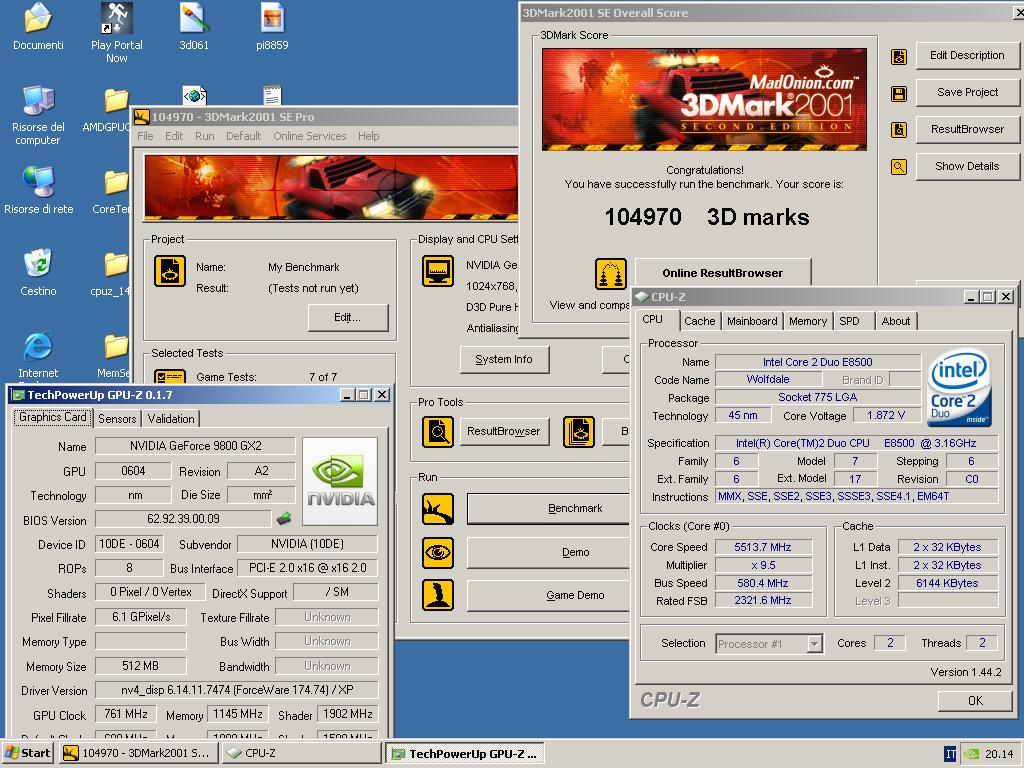The width and height of the screenshot is (1024, 768).
Task: Switch to the Cache tab in CPU-Z
Action: point(699,321)
